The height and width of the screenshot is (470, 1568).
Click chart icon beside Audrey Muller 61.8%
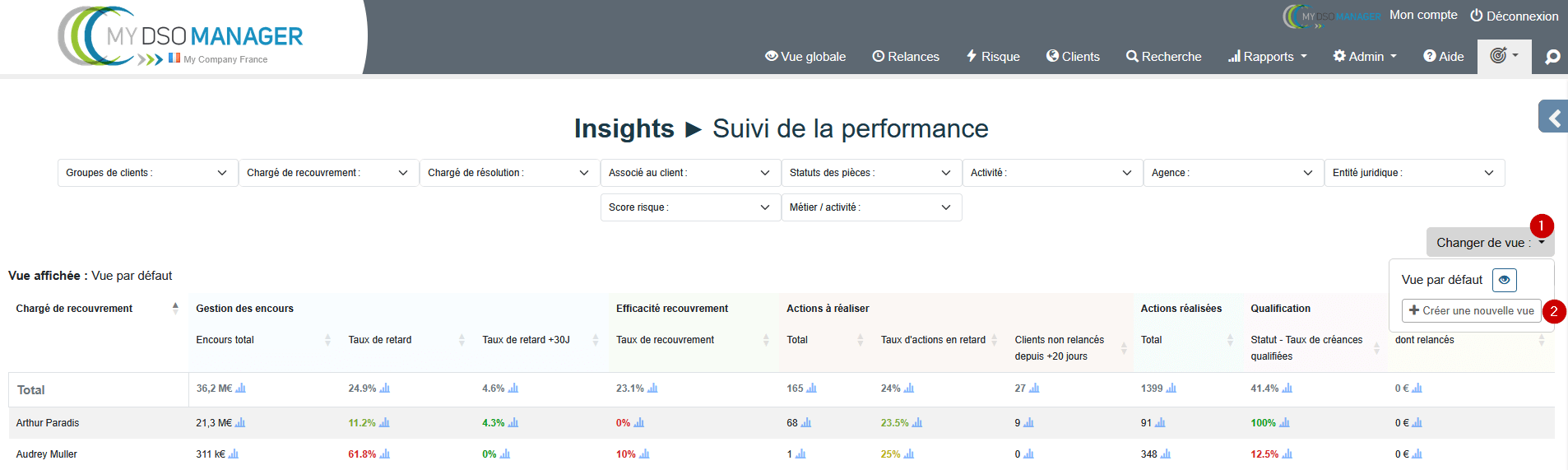(x=385, y=454)
